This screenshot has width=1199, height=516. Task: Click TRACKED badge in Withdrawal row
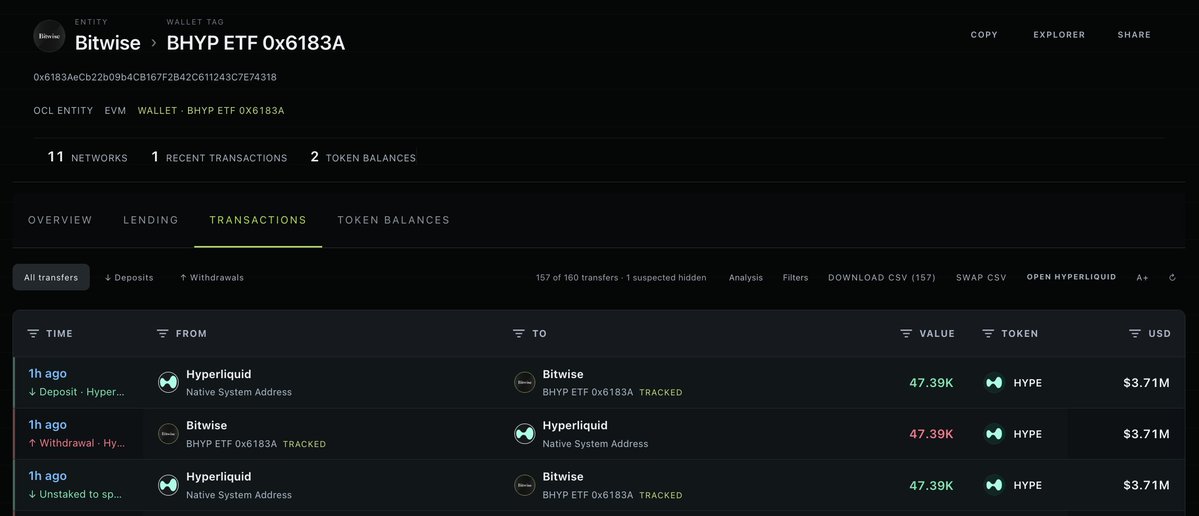[x=304, y=444]
